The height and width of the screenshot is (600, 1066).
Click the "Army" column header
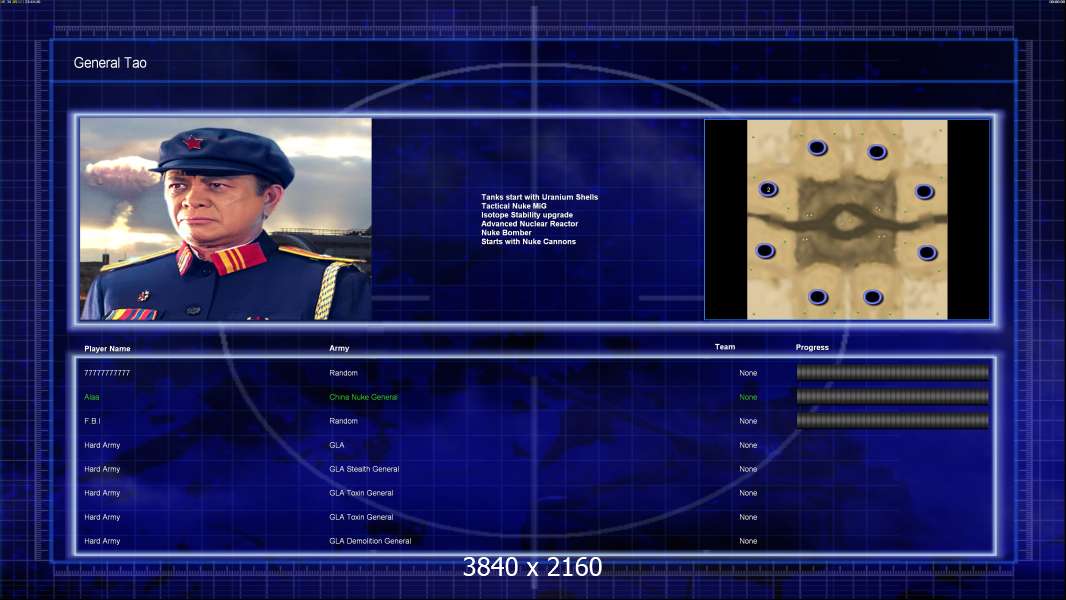tap(339, 348)
